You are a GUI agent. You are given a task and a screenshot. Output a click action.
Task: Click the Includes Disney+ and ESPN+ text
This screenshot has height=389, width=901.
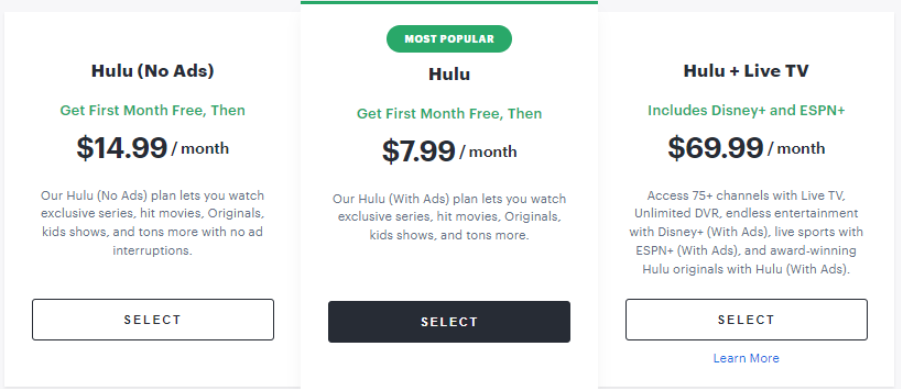tap(746, 110)
